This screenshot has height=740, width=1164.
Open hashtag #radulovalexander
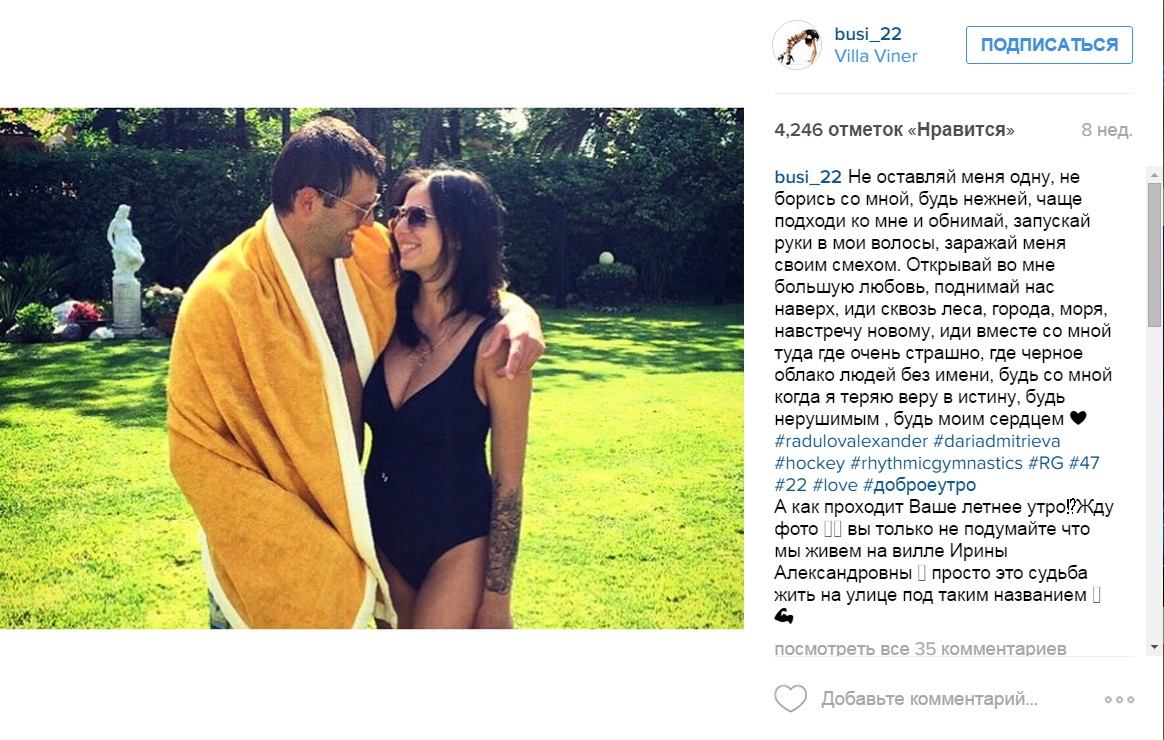tap(851, 441)
